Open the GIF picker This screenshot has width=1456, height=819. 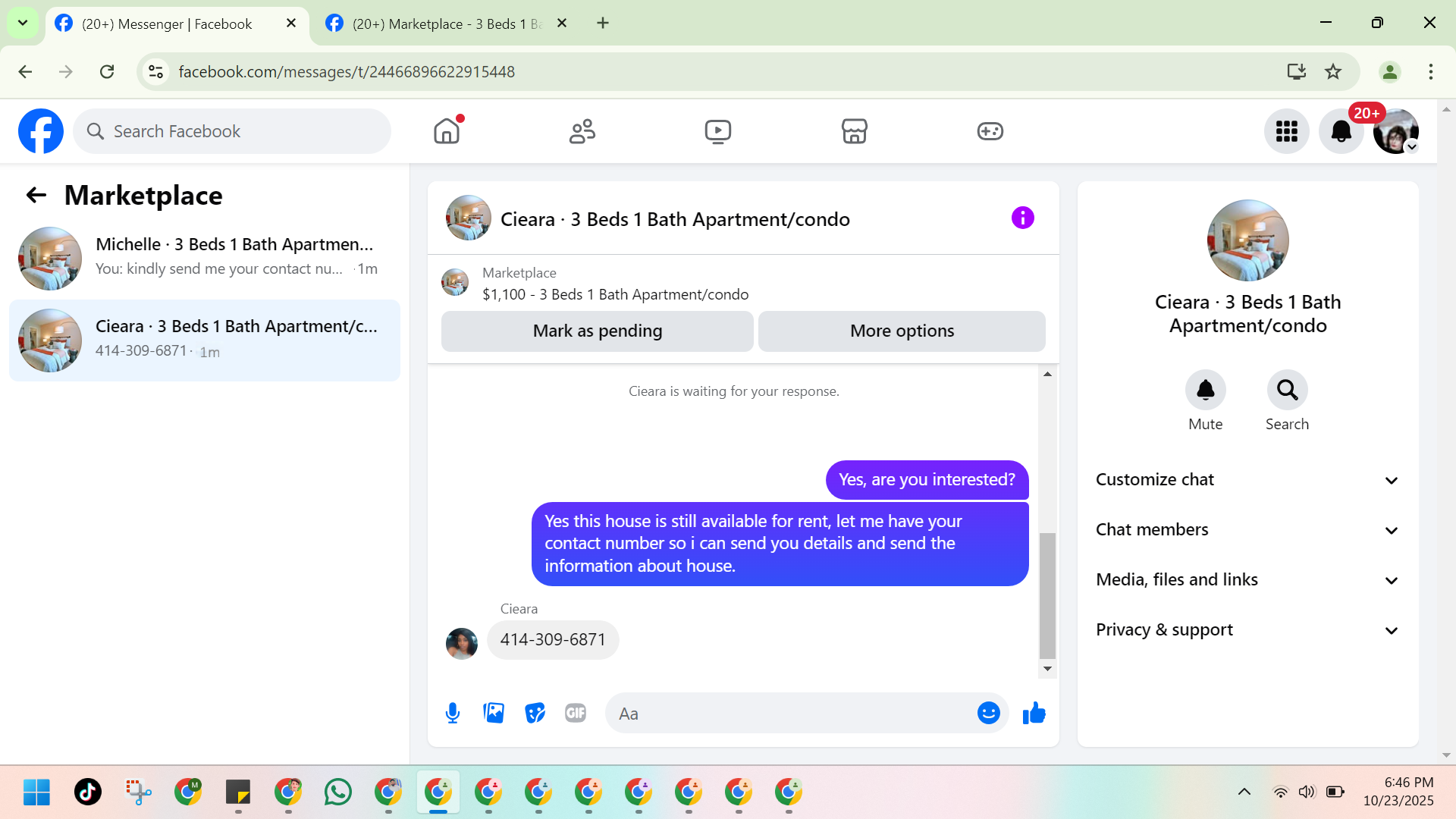[576, 713]
